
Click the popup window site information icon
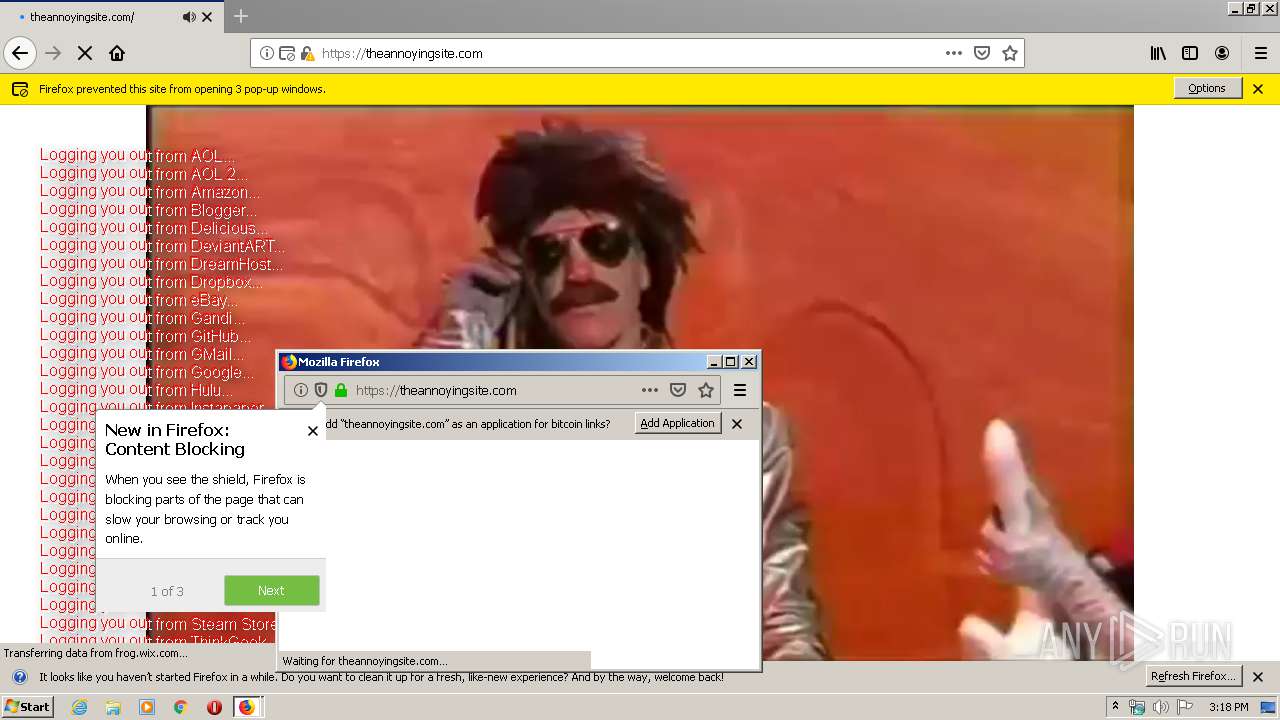(x=301, y=390)
